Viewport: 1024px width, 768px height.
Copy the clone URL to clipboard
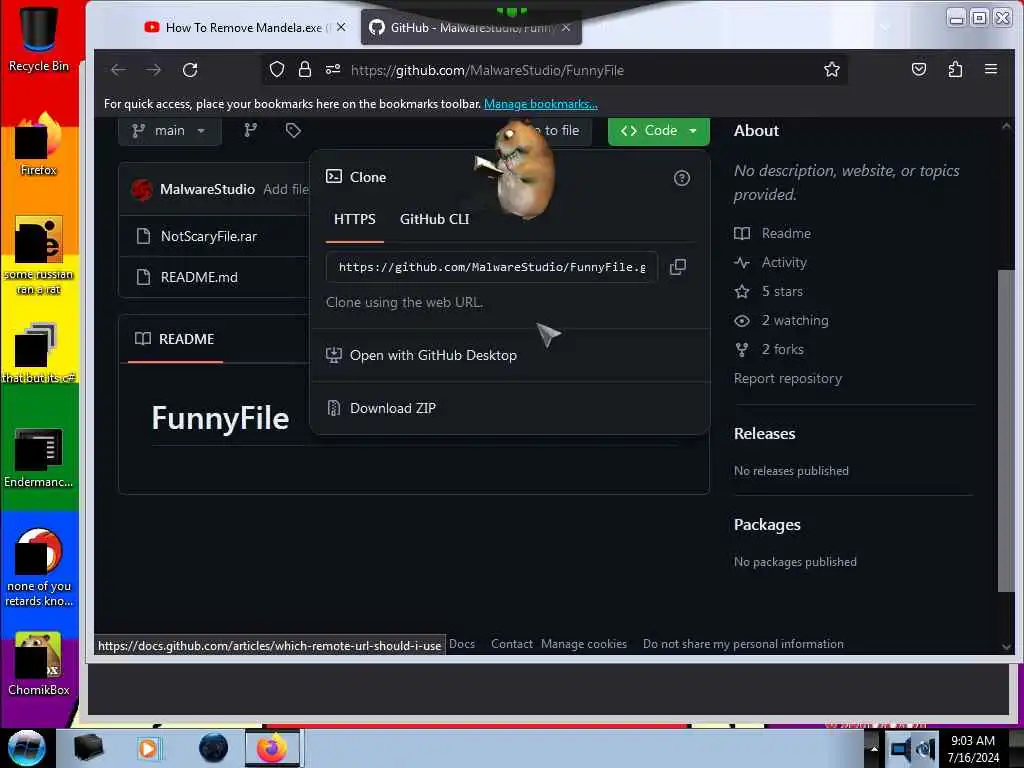click(x=678, y=267)
